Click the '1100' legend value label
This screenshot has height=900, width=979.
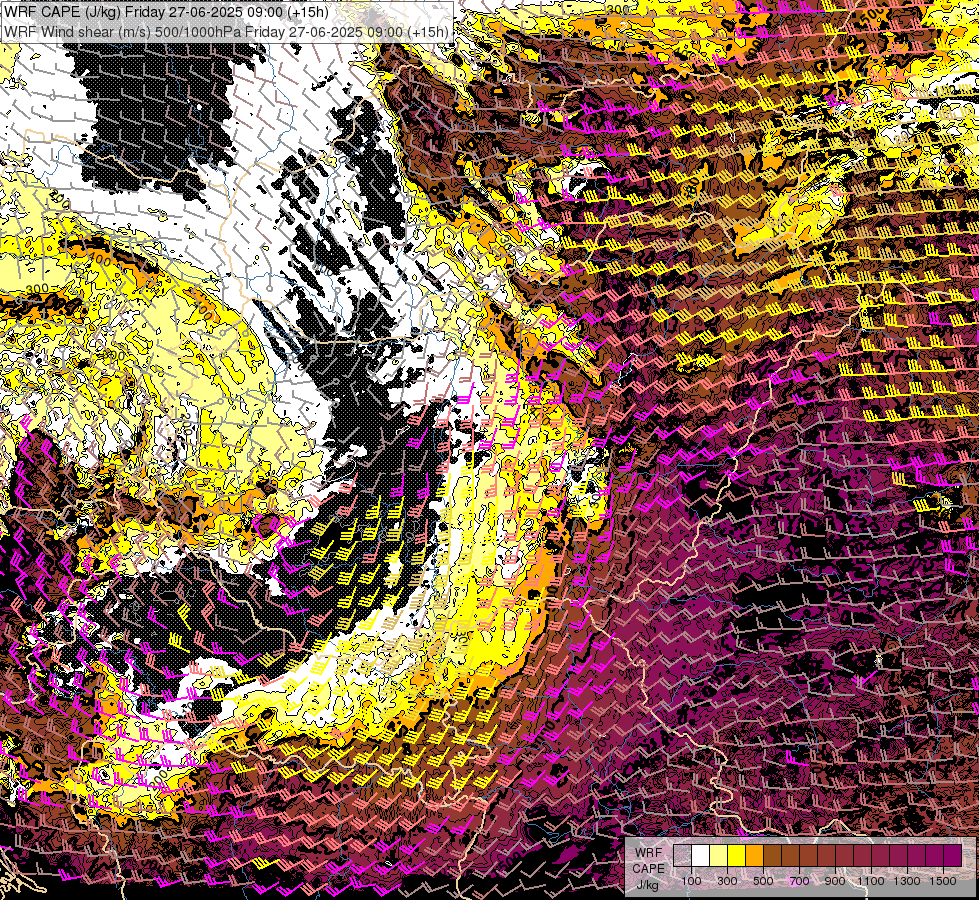click(870, 881)
